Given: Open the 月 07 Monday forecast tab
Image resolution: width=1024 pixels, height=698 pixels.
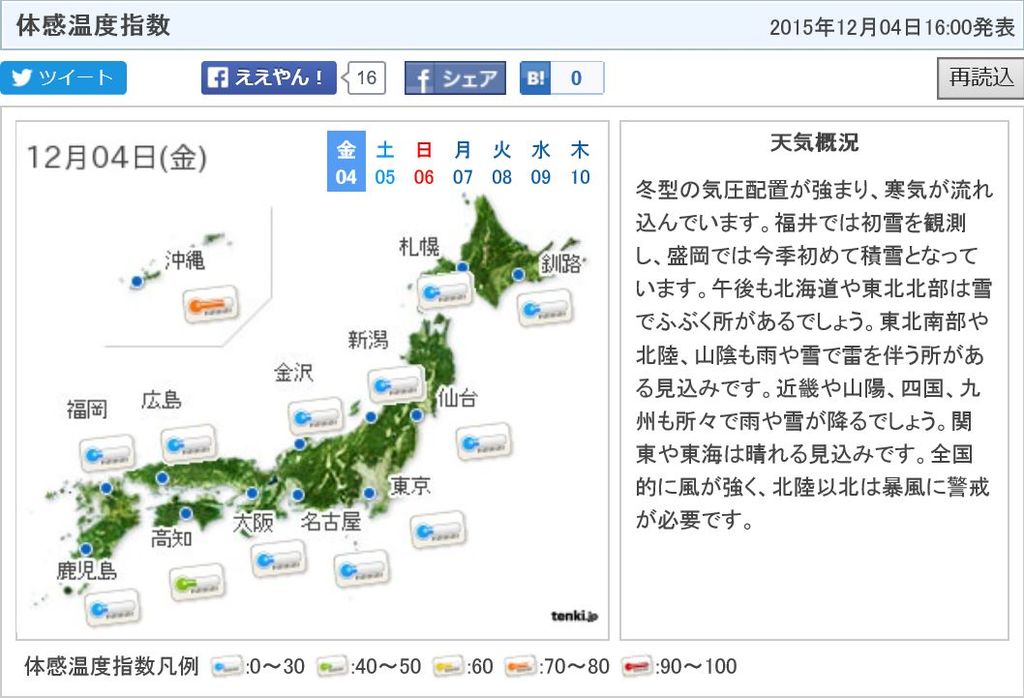Looking at the screenshot, I should coord(463,162).
